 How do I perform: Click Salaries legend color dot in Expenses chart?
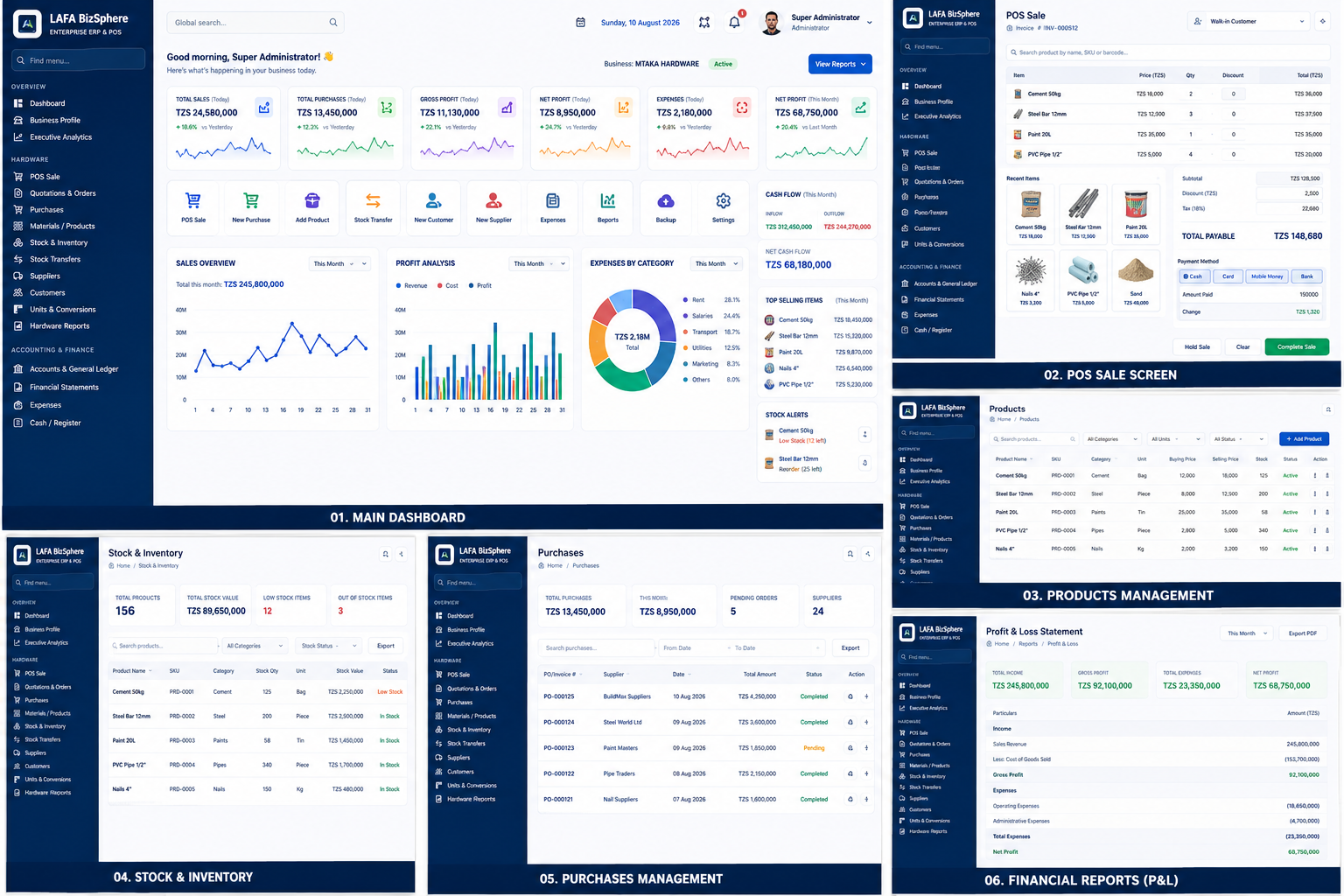[x=685, y=316]
